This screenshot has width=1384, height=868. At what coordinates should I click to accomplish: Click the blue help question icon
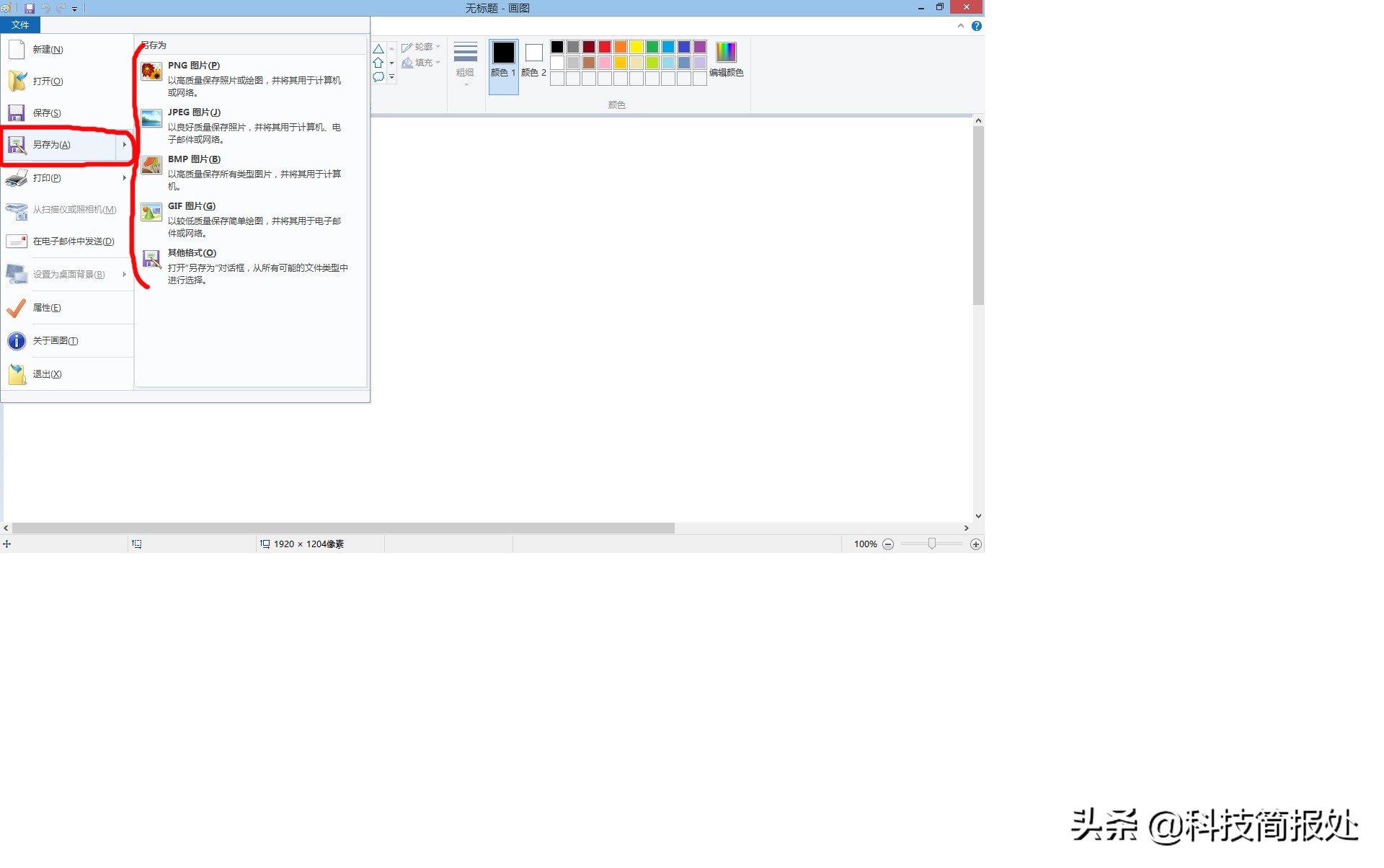(x=976, y=26)
